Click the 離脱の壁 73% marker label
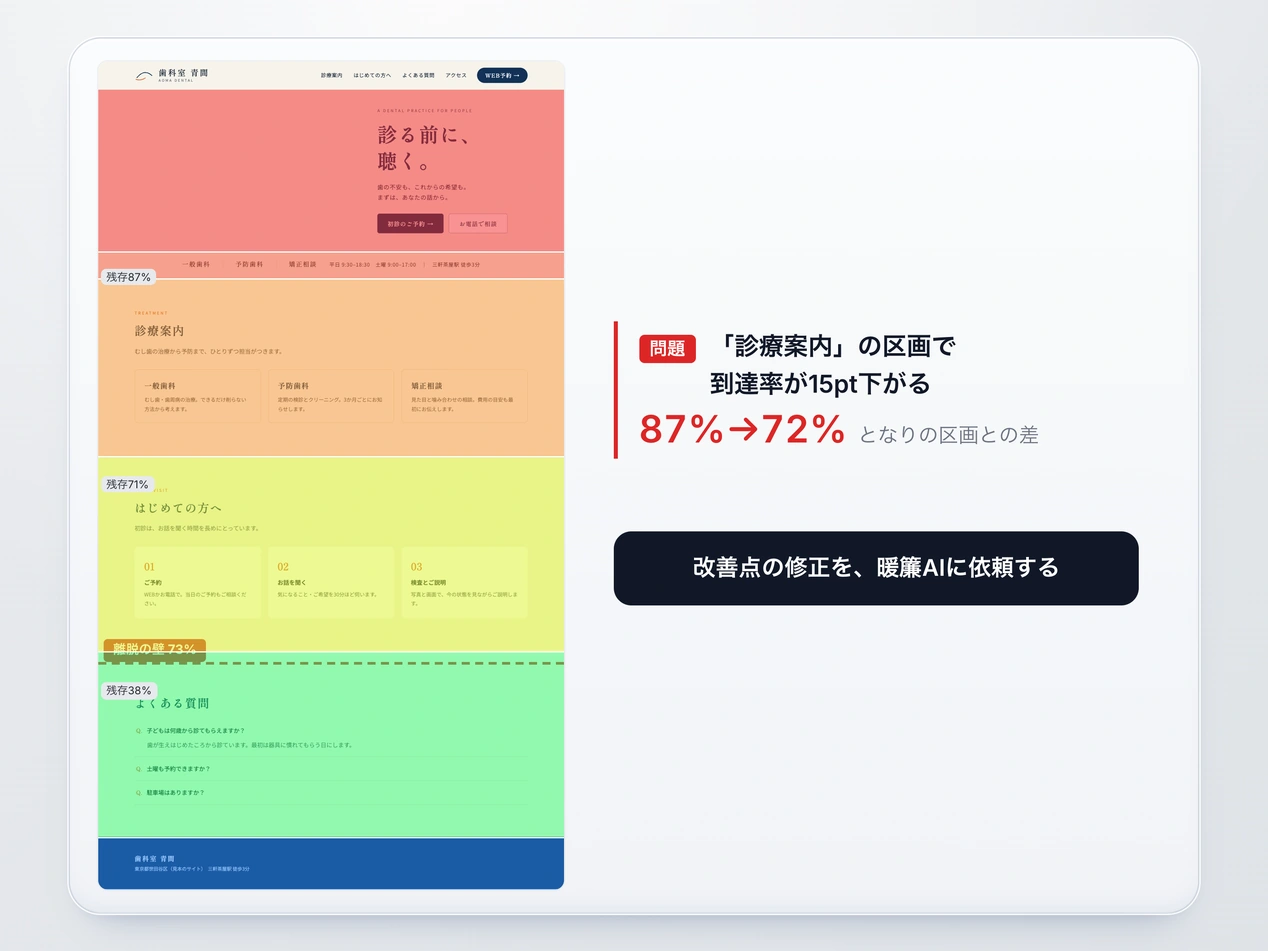This screenshot has height=951, width=1268. coord(155,649)
